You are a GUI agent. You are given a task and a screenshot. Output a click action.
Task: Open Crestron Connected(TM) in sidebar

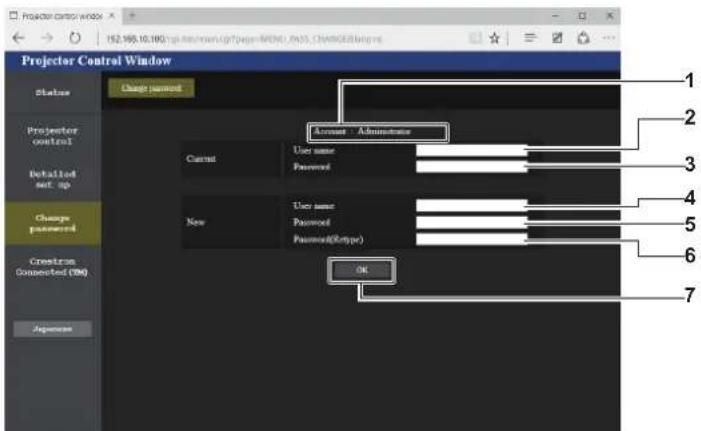[x=53, y=266]
